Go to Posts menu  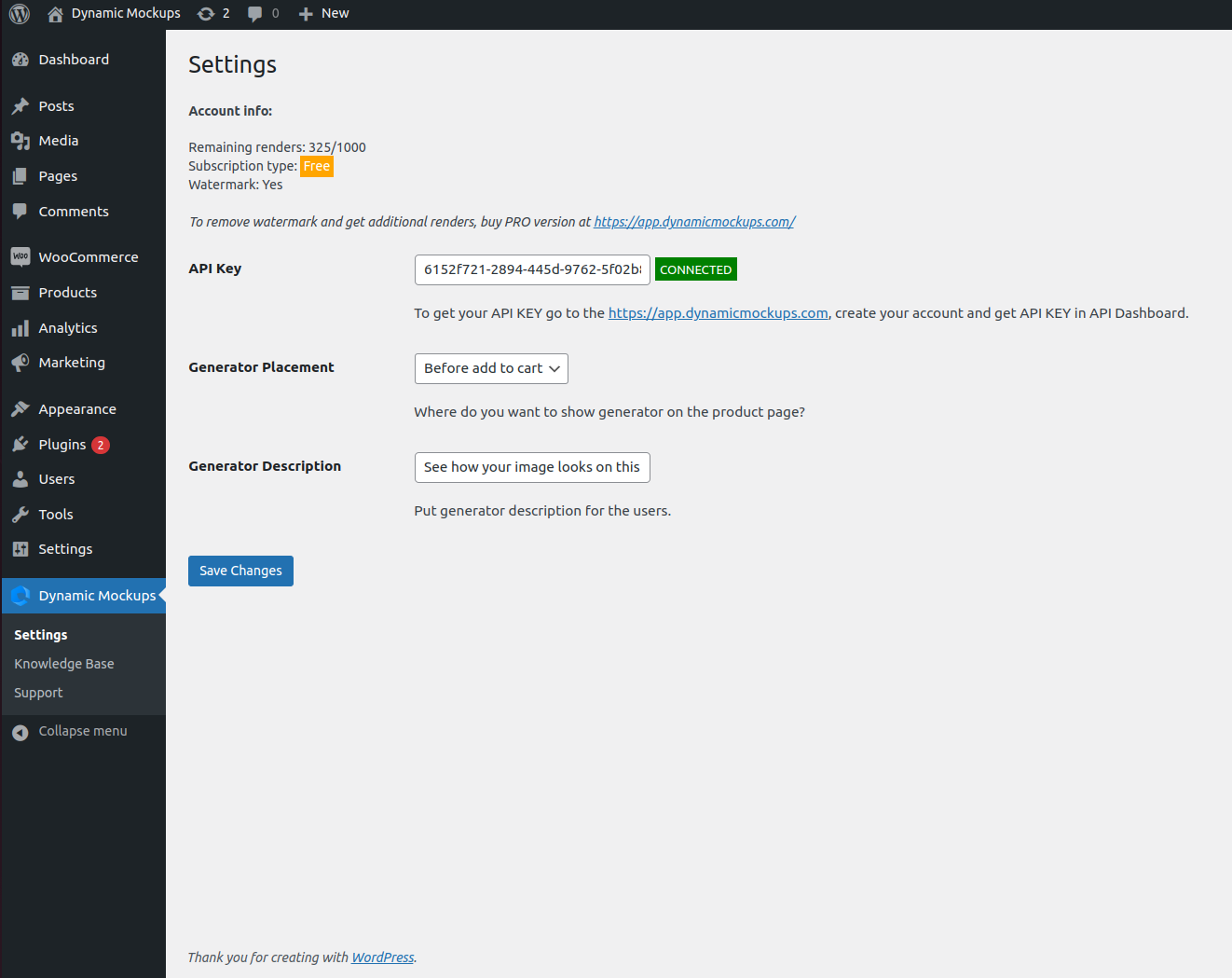(83, 106)
